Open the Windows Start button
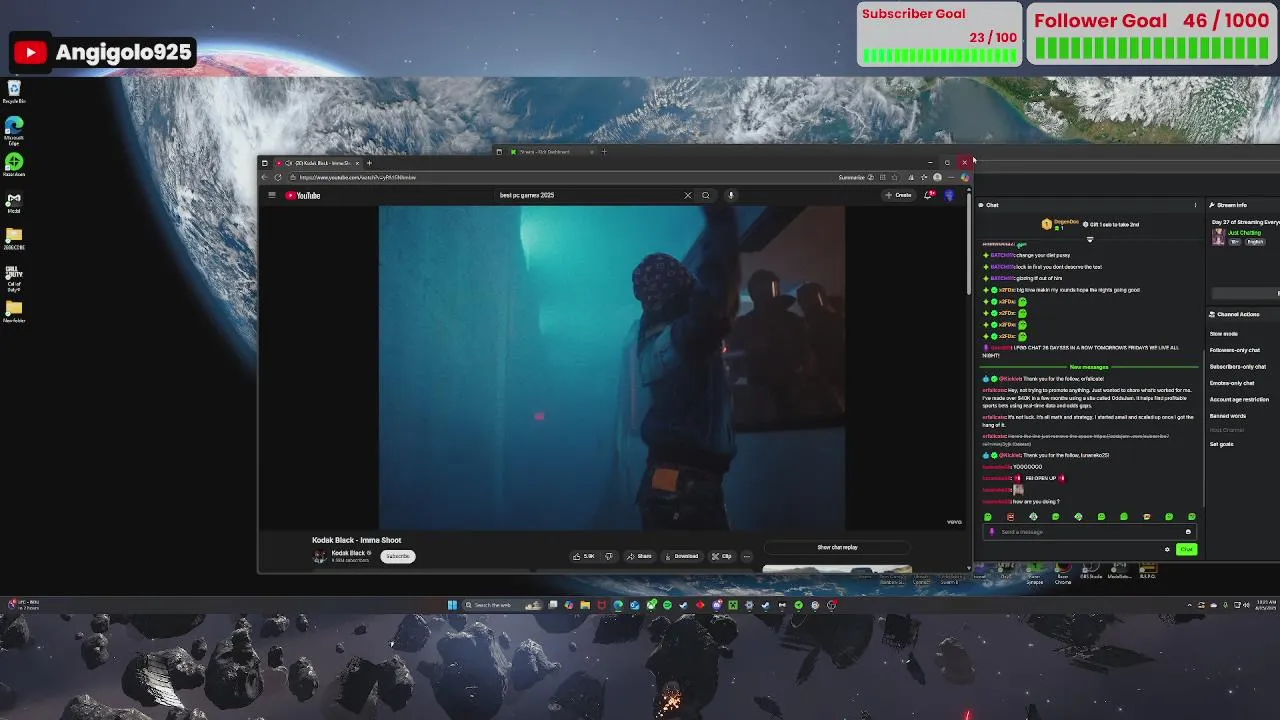 452,605
